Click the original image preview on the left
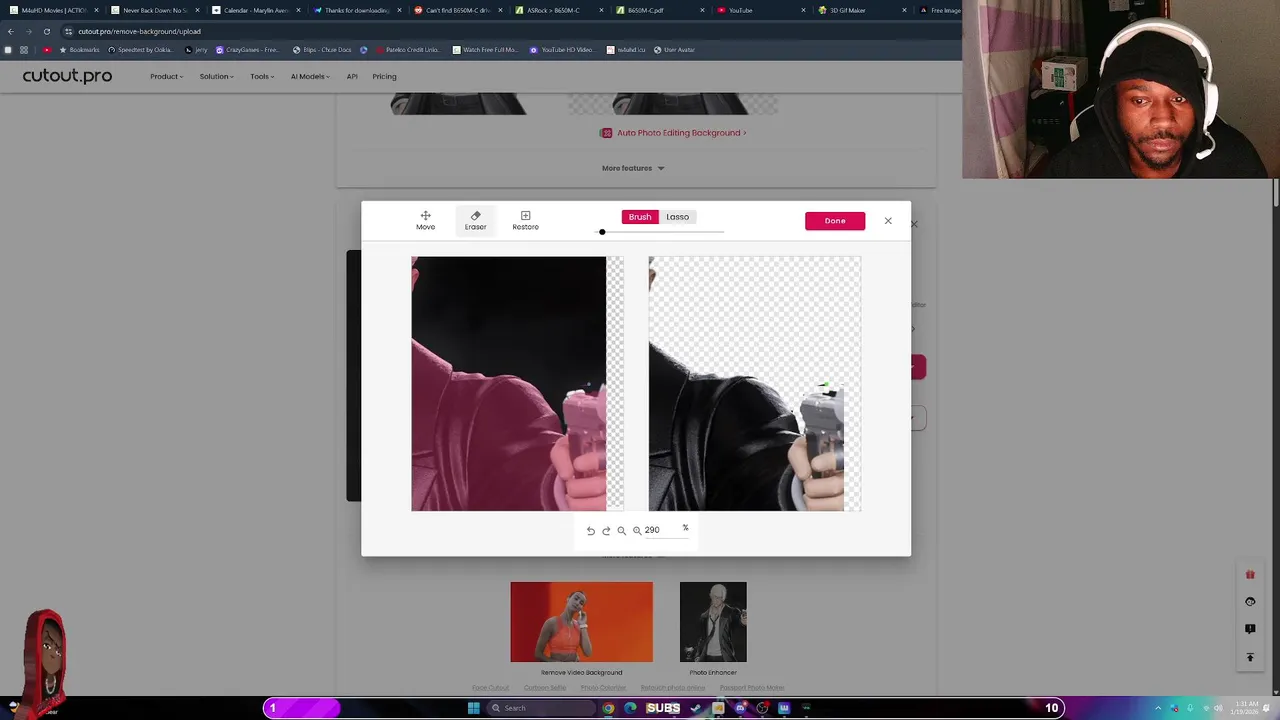1280x720 pixels. coord(517,384)
